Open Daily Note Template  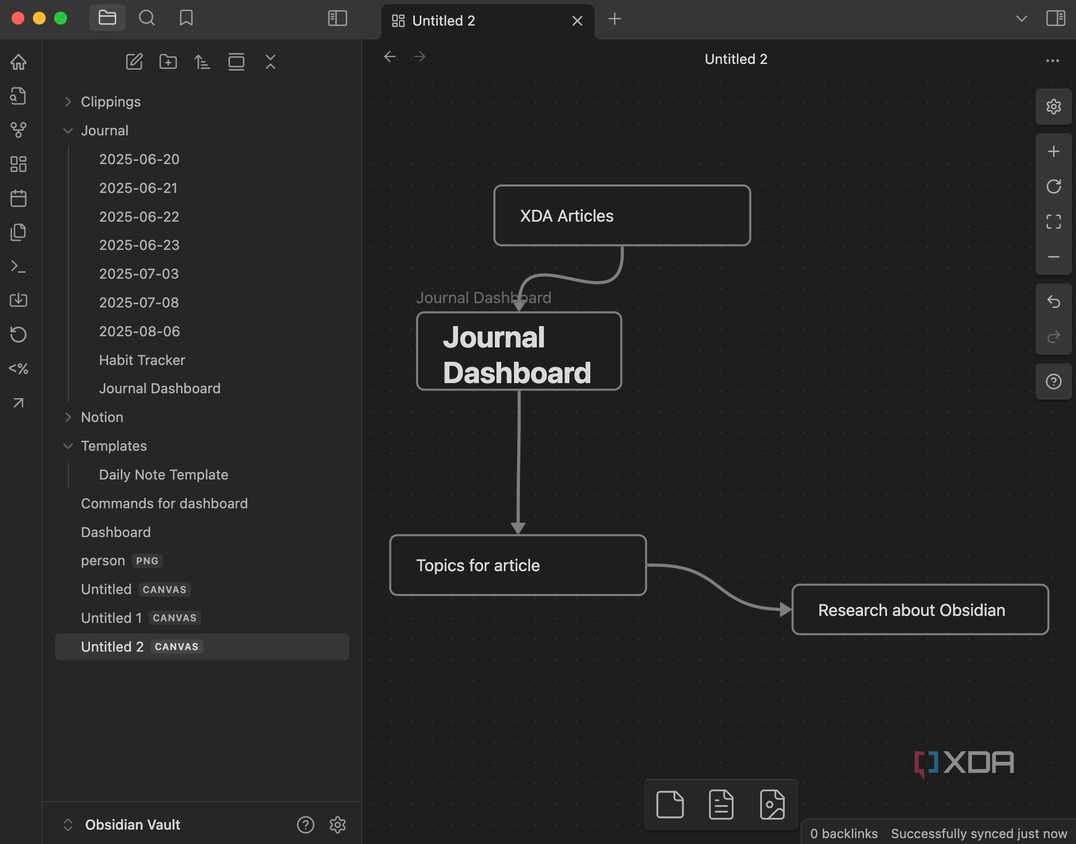pos(163,475)
